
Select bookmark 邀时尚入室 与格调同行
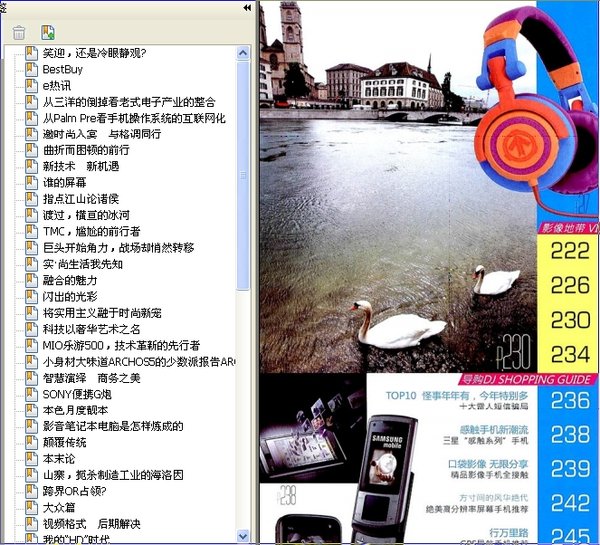pos(102,134)
